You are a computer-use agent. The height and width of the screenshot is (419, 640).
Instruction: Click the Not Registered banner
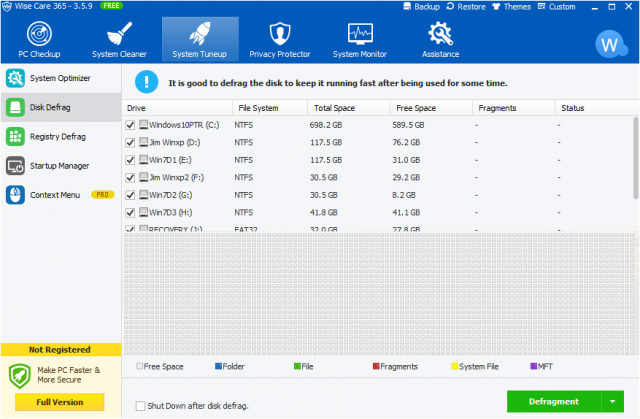coord(61,350)
